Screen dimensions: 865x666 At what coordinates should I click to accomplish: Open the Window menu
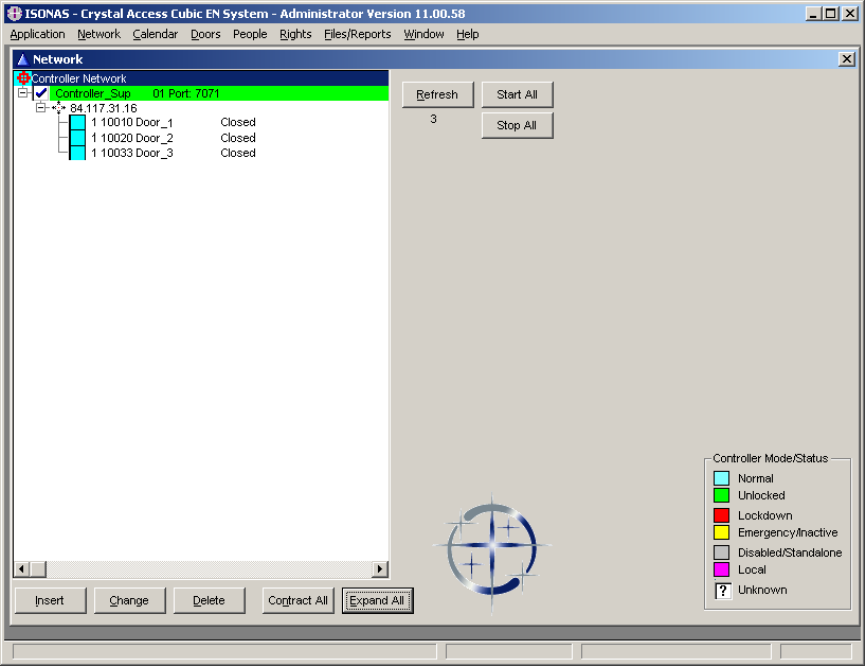[x=424, y=34]
